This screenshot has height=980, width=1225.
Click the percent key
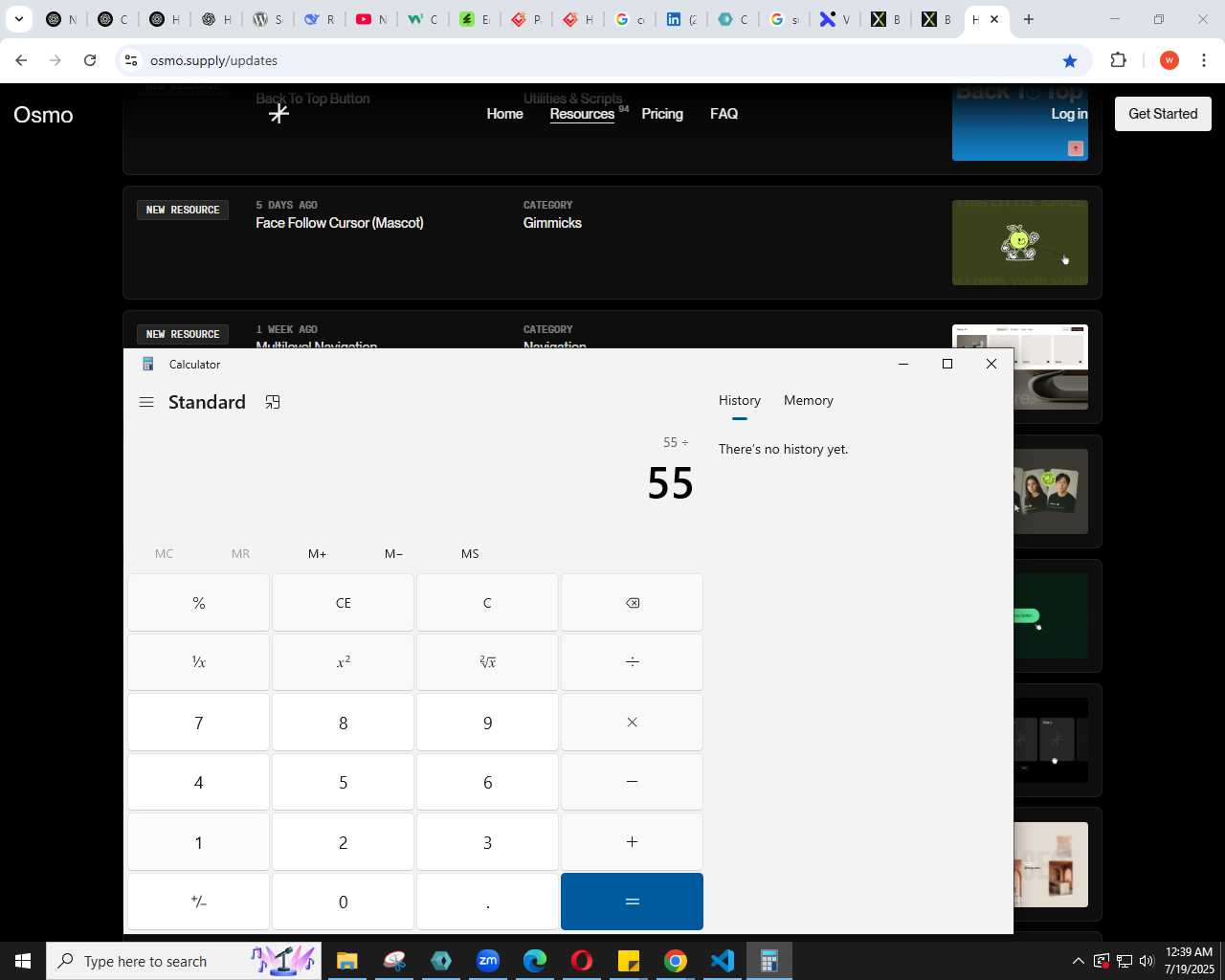click(199, 603)
